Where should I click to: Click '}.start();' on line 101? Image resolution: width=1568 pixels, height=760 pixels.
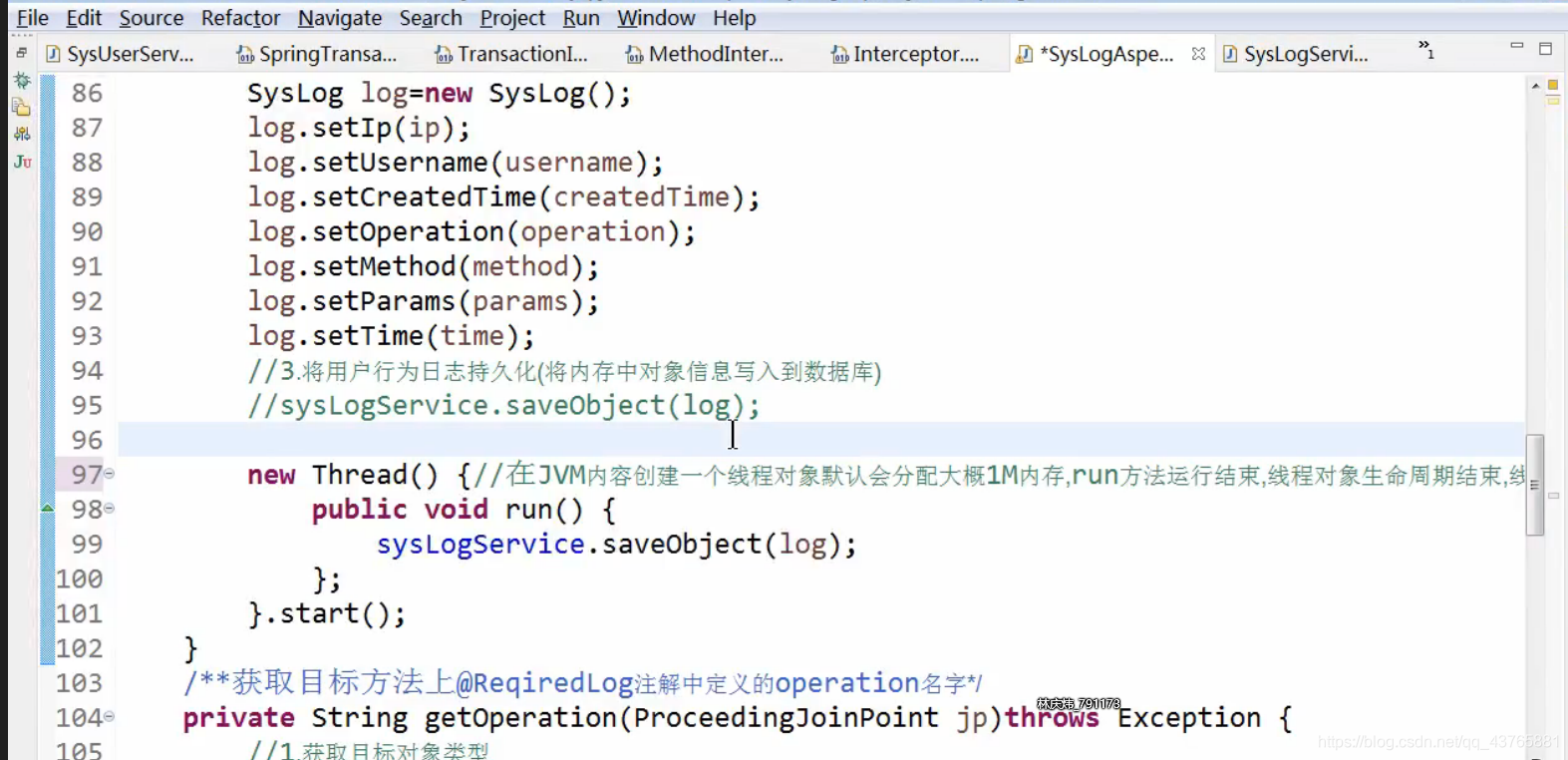[x=327, y=613]
